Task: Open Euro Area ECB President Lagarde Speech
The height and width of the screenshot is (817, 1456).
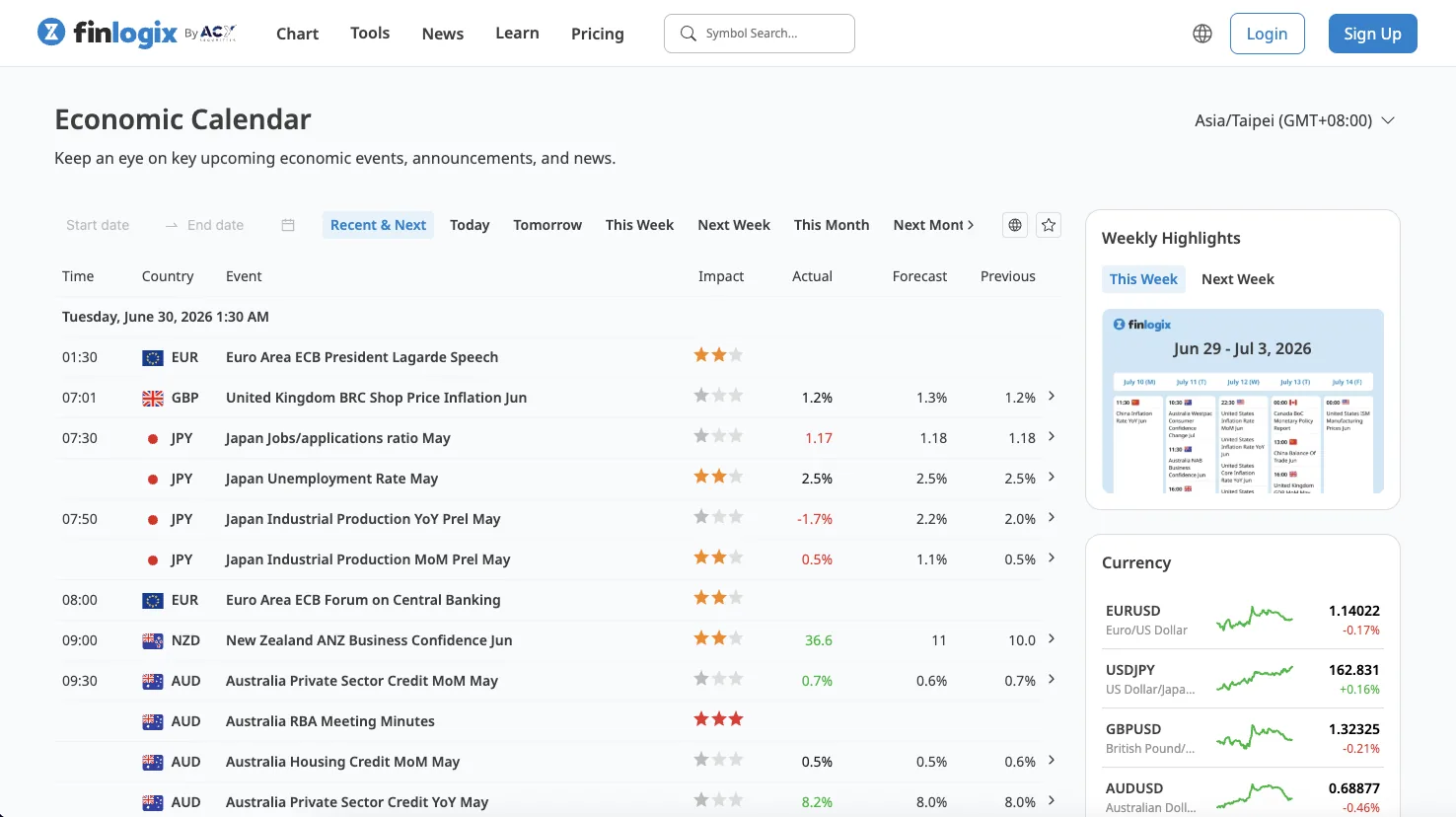Action: (x=362, y=357)
